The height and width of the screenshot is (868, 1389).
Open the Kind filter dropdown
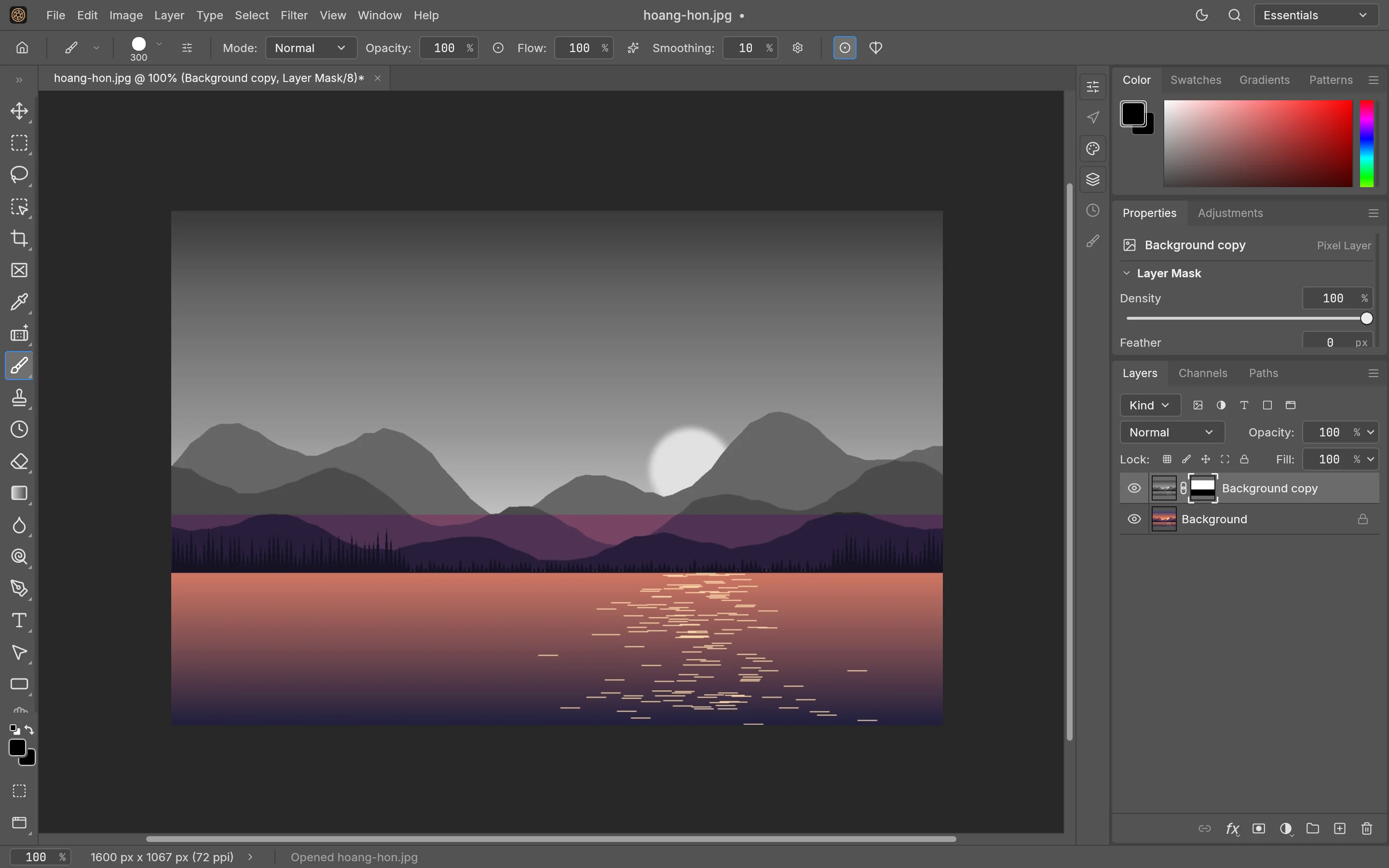1150,405
